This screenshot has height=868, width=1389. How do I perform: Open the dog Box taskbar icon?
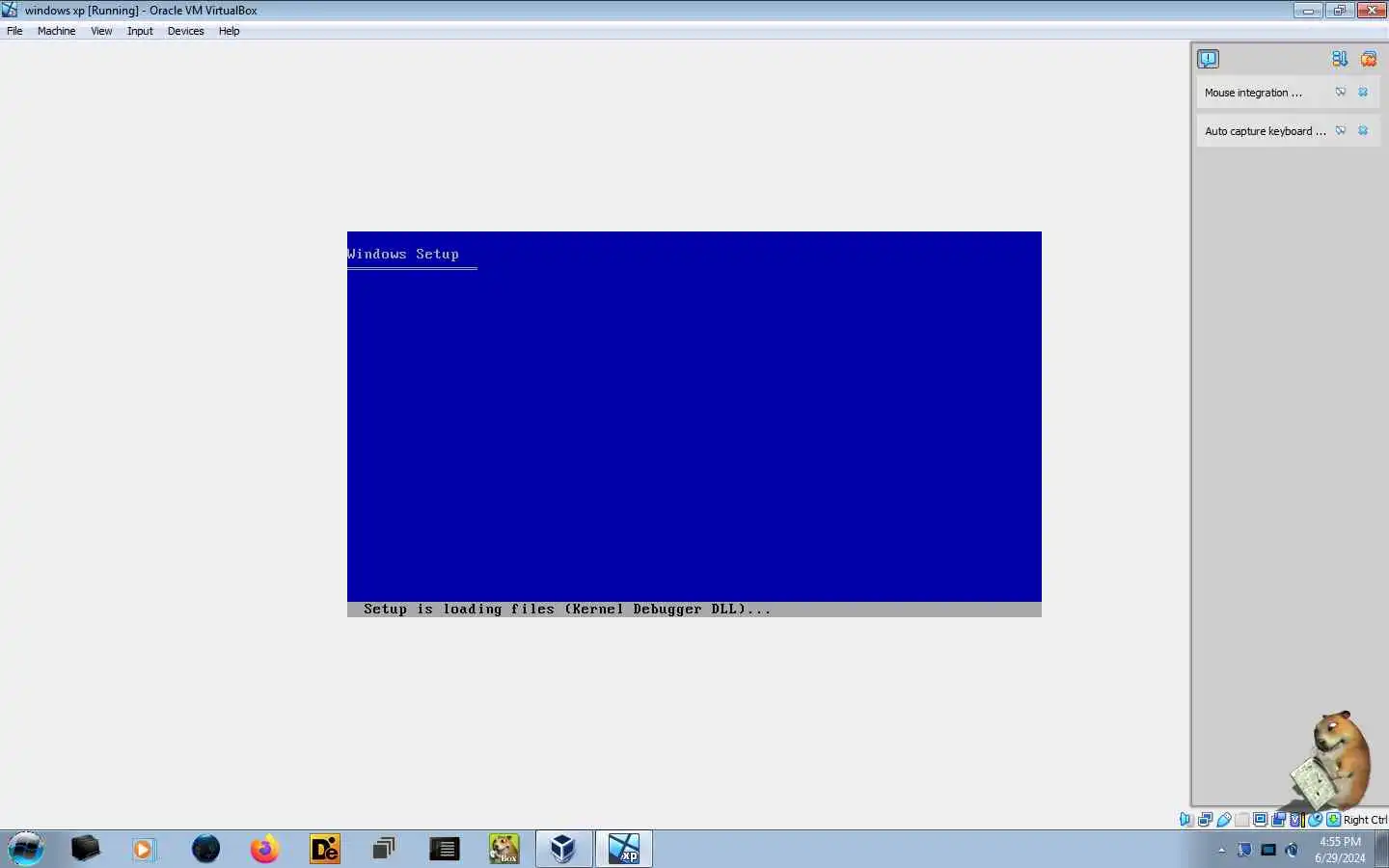[504, 849]
